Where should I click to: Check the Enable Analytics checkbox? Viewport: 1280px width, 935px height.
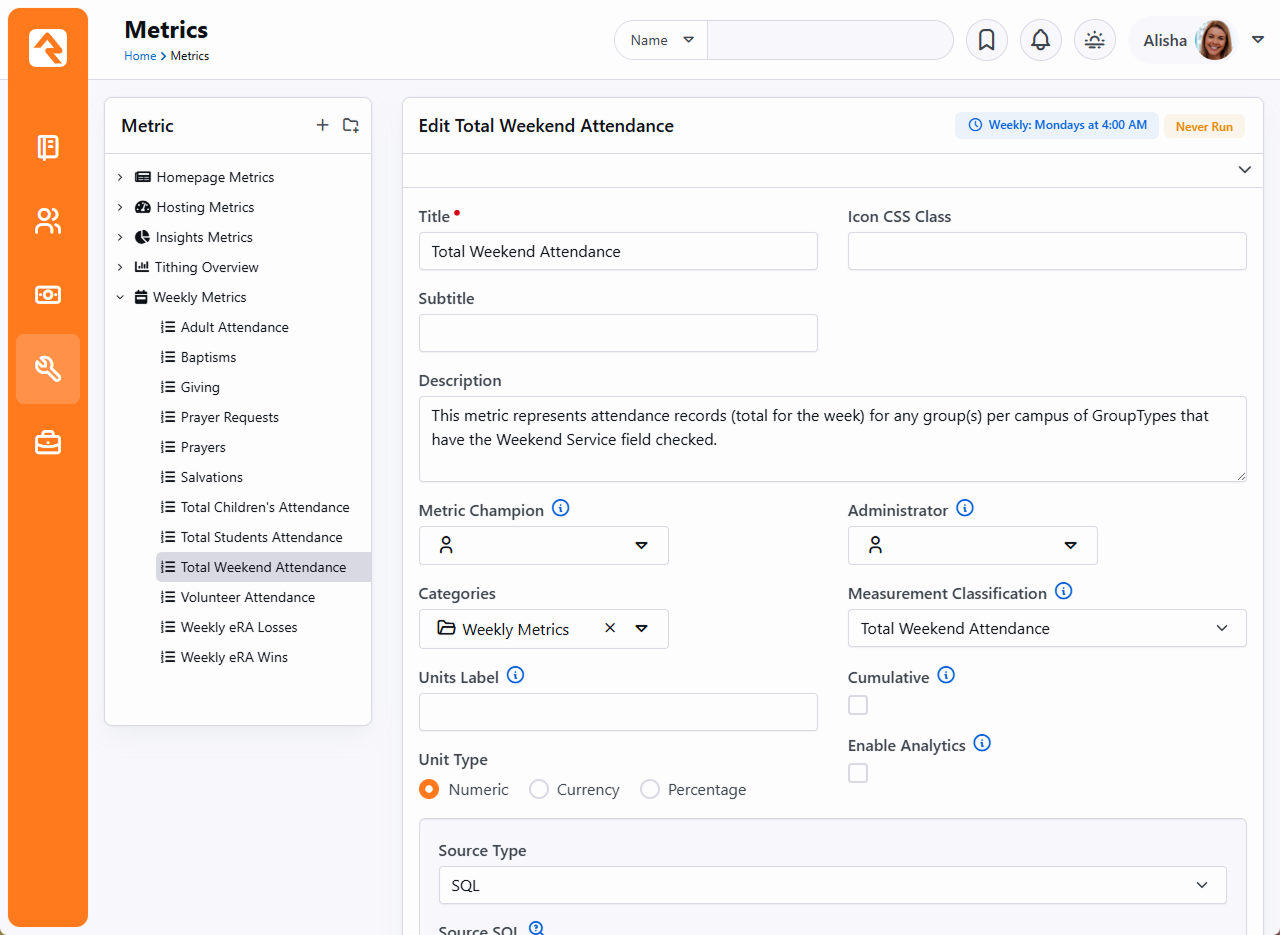(x=858, y=773)
